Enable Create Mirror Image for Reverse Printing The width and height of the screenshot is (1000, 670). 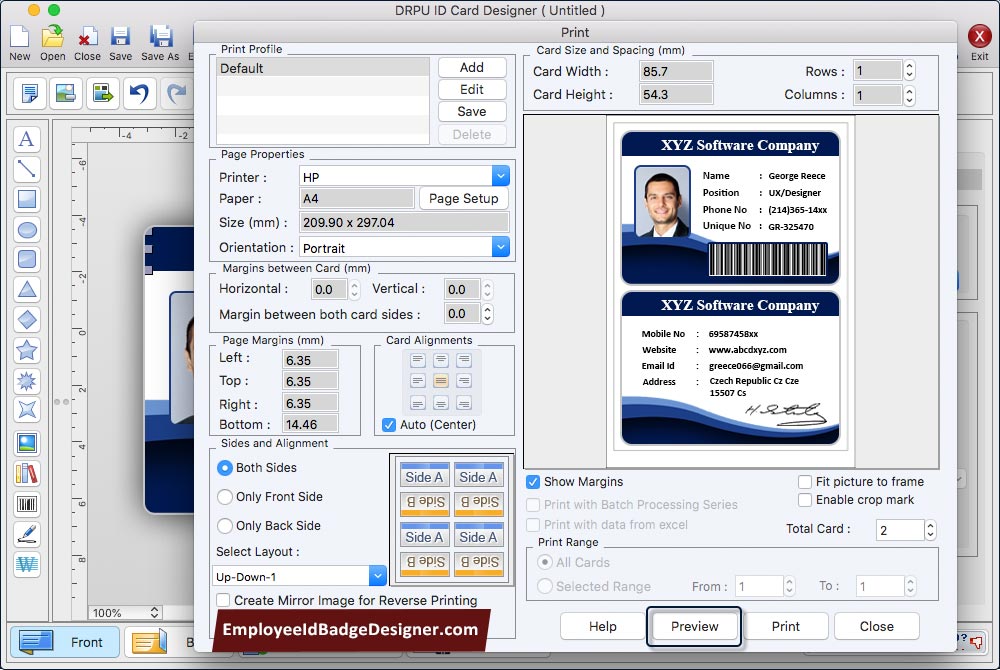tap(223, 601)
